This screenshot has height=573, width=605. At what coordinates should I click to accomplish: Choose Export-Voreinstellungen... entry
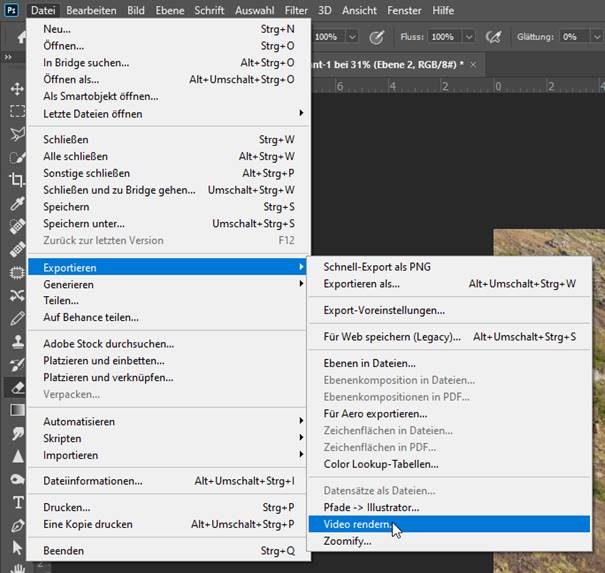click(449, 310)
